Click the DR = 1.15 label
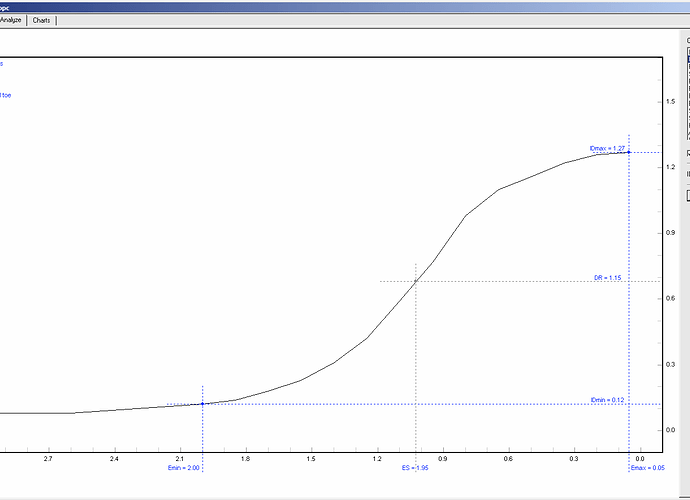The height and width of the screenshot is (500, 690). (609, 277)
